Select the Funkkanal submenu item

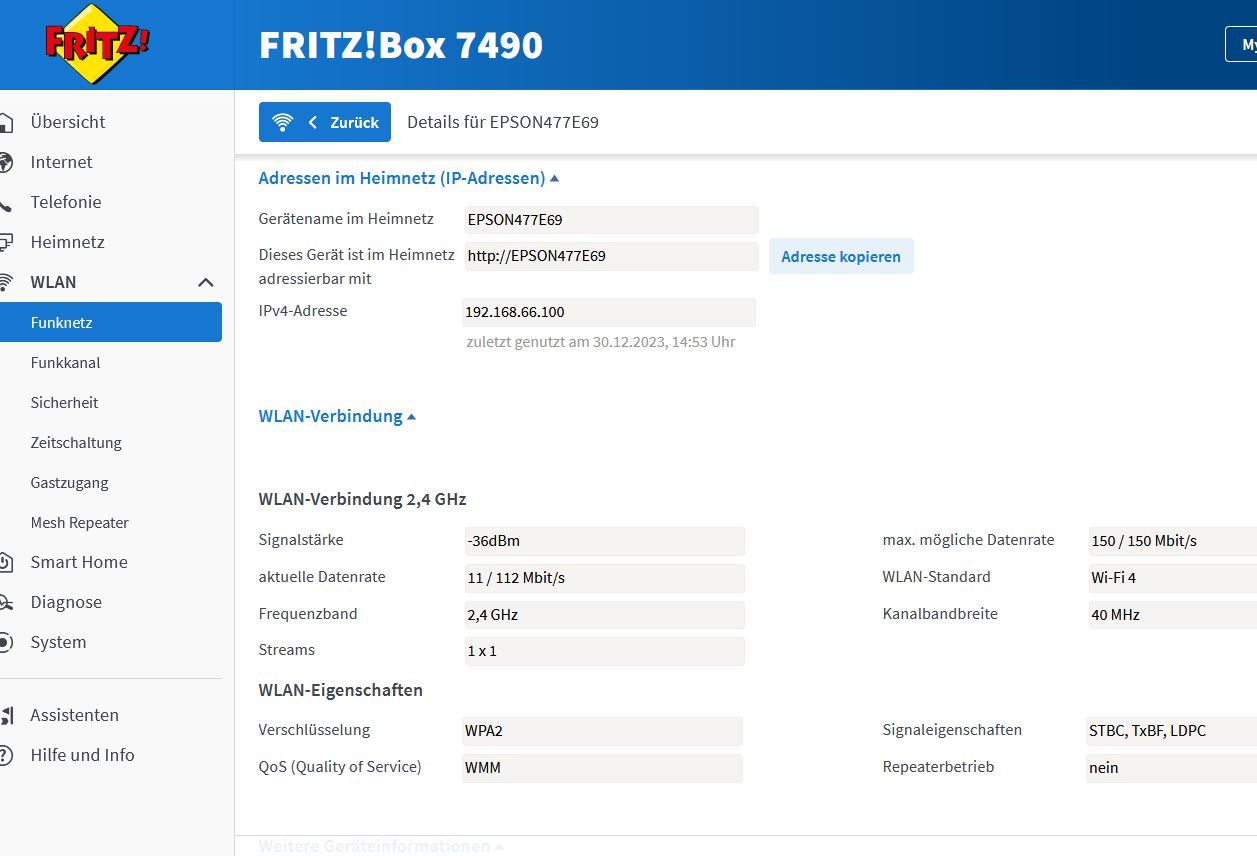coord(65,362)
